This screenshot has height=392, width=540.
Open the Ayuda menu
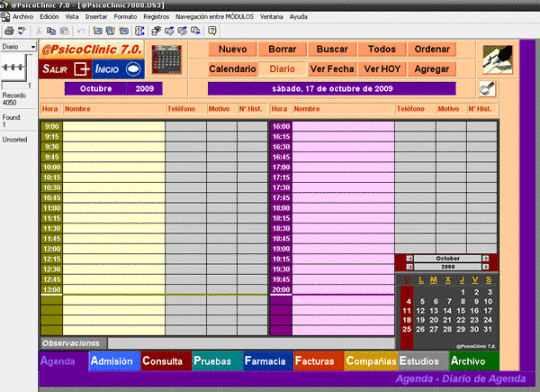pyautogui.click(x=299, y=17)
